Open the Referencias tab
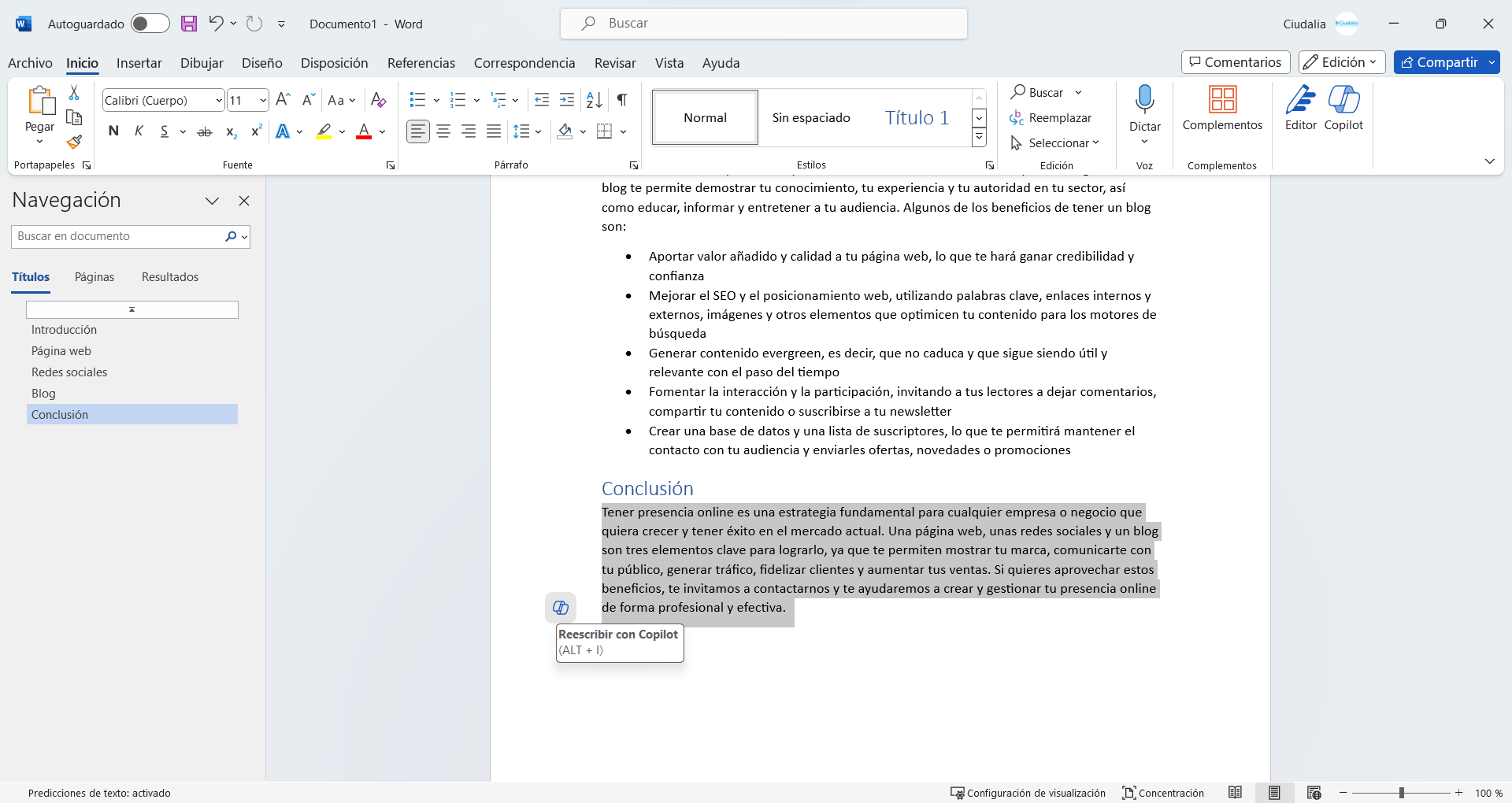The height and width of the screenshot is (803, 1512). [x=421, y=63]
